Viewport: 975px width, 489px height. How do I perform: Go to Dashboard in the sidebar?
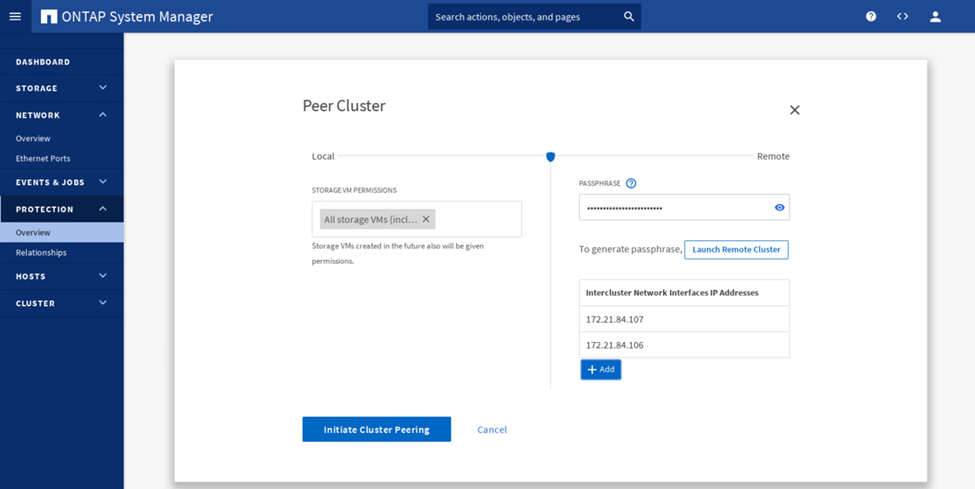pos(43,62)
